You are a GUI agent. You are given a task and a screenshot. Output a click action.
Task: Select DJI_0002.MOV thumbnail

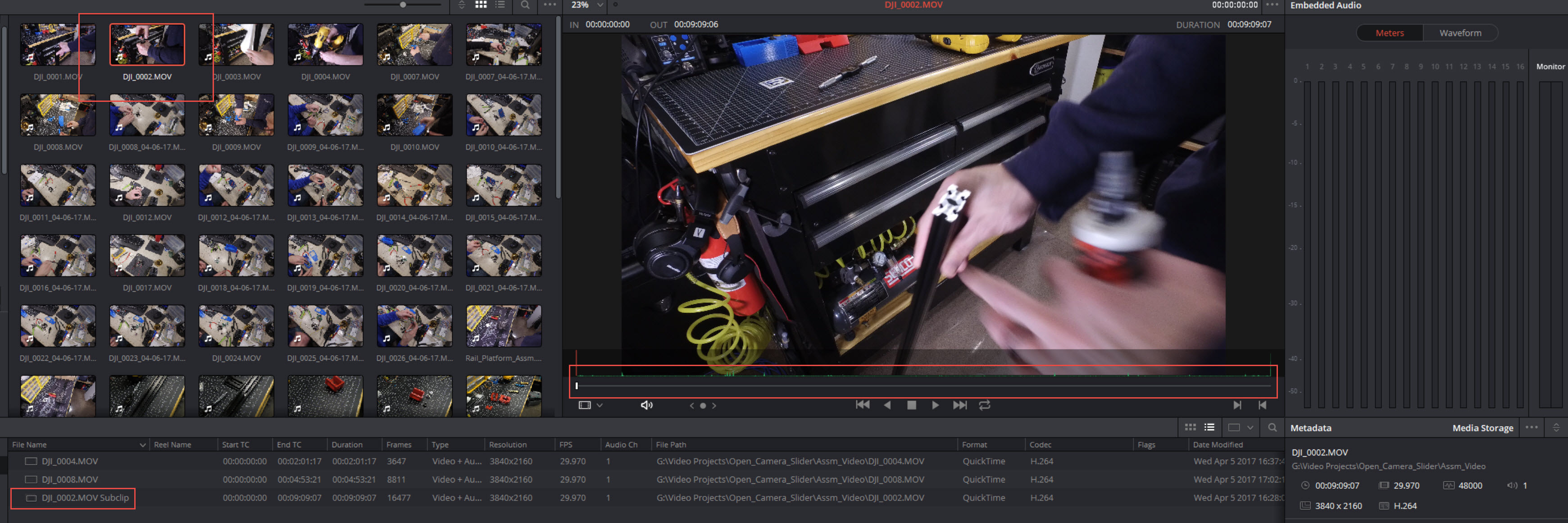point(147,45)
